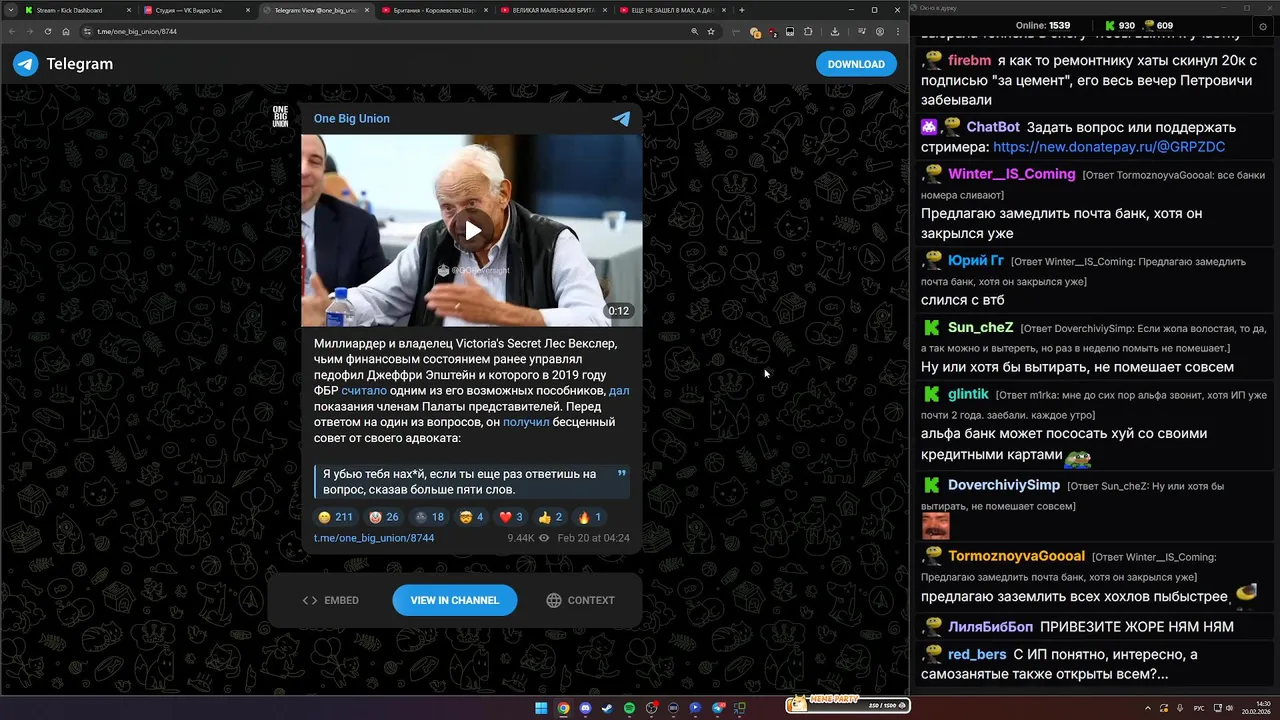This screenshot has width=1280, height=720.
Task: Click the EMBED button
Action: tap(331, 600)
